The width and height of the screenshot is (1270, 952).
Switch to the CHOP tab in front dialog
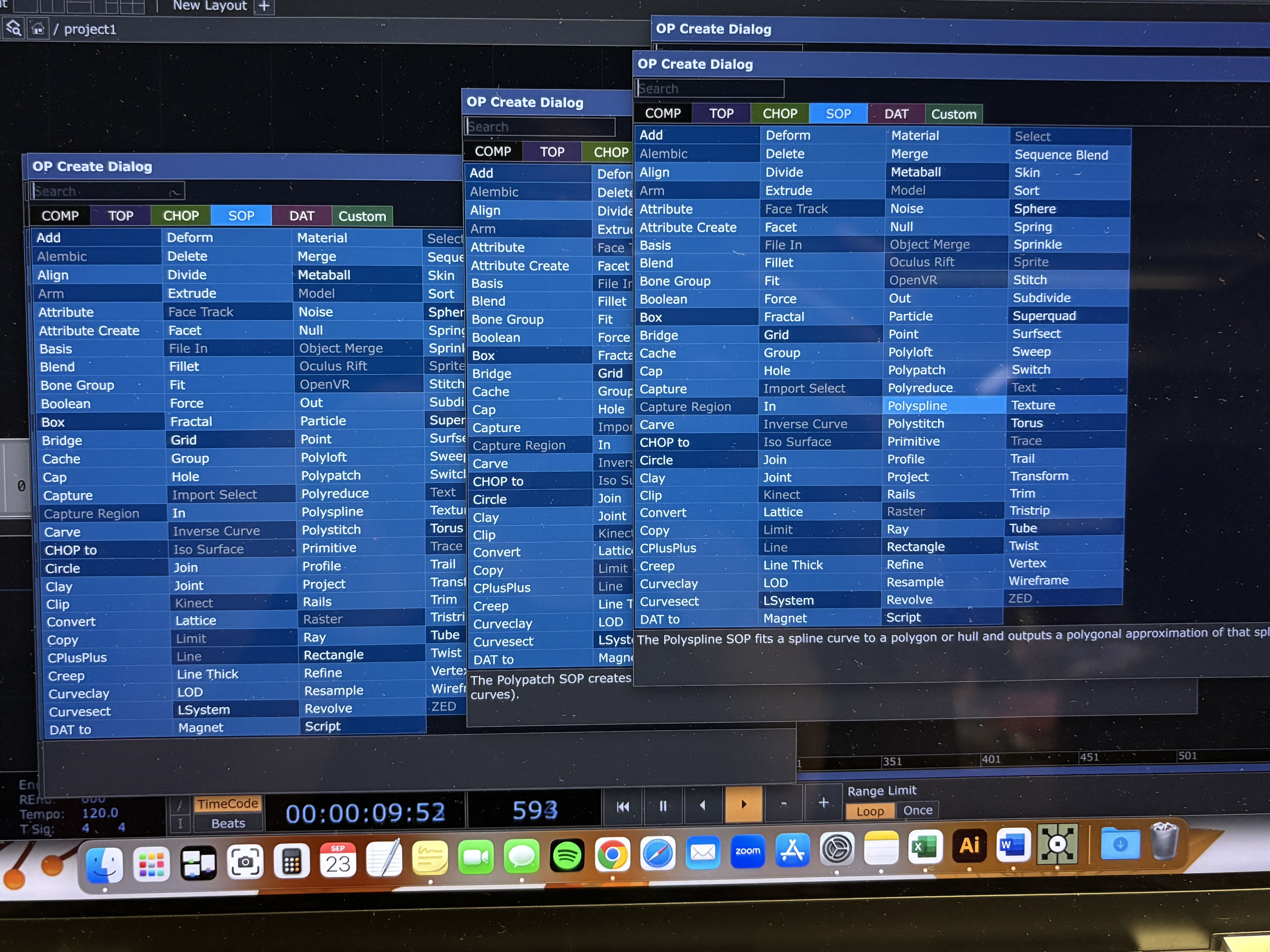pos(780,113)
